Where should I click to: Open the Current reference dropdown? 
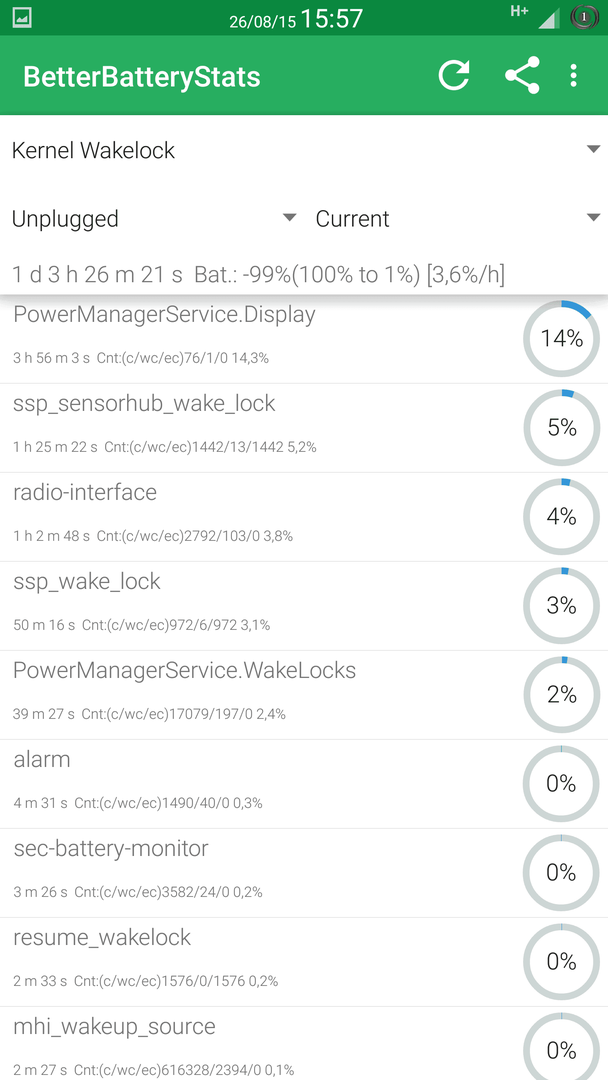[x=456, y=218]
